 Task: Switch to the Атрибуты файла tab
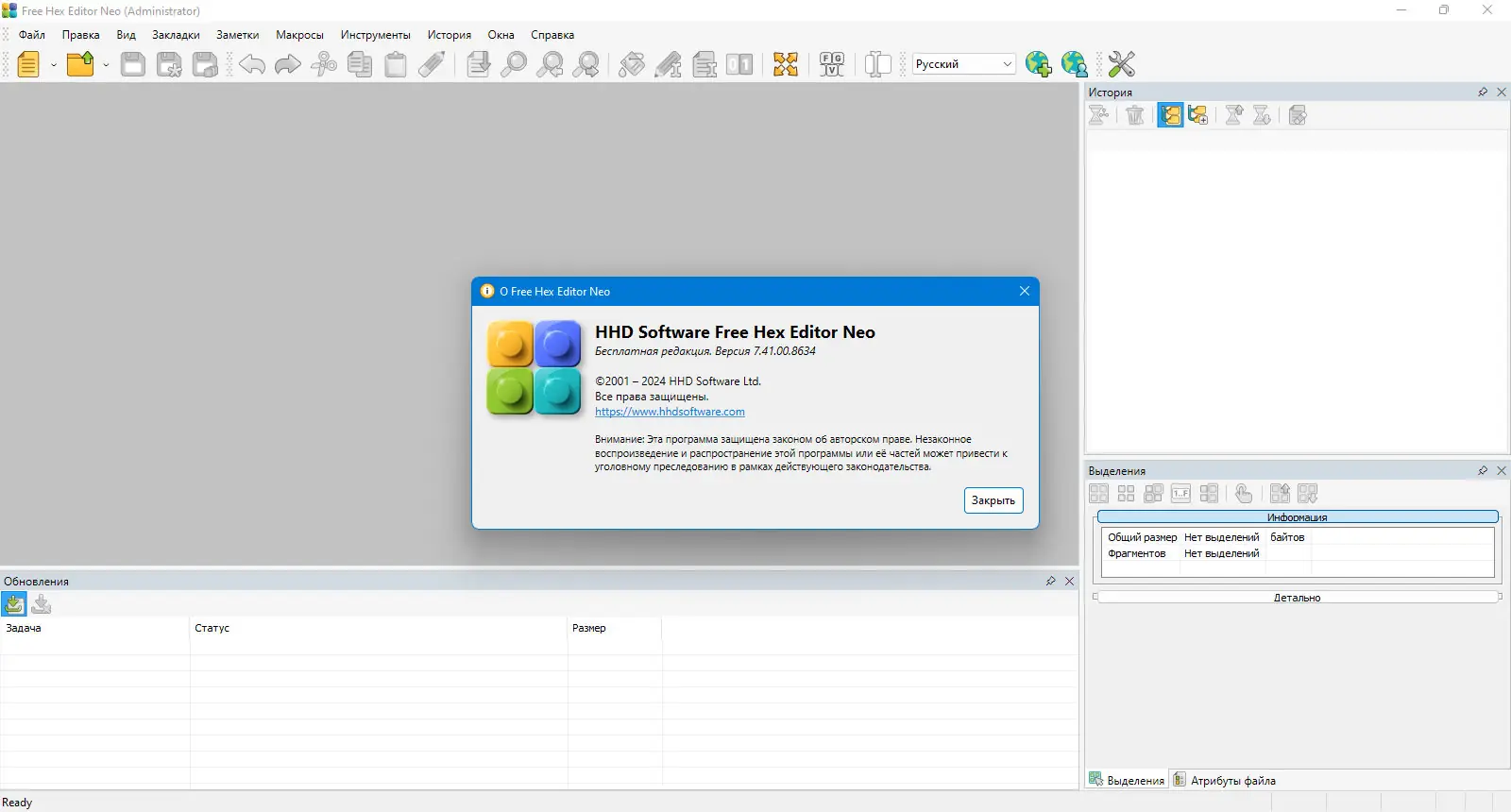1225,780
